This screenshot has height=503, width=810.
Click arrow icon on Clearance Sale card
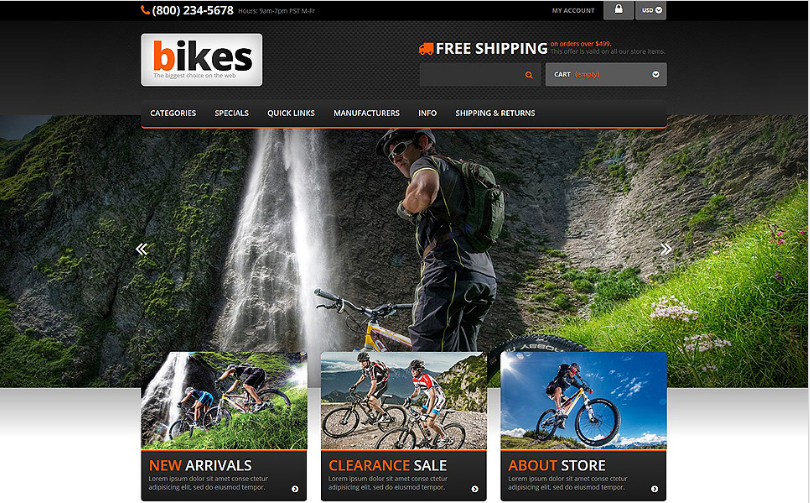[x=475, y=489]
